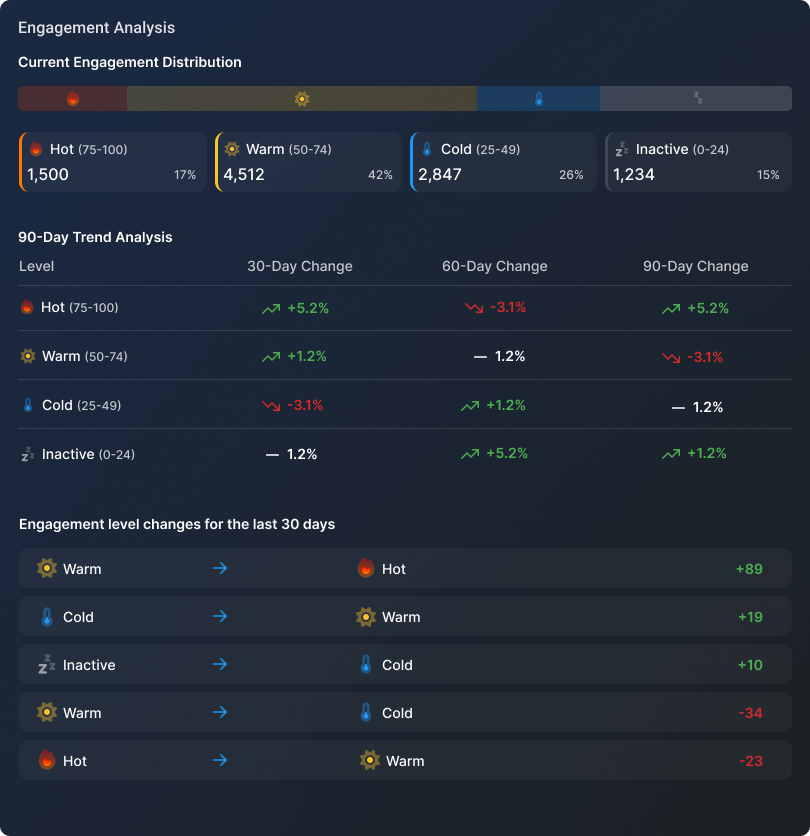Select the sun icon on the distribution bar
The image size is (810, 836).
(x=302, y=98)
